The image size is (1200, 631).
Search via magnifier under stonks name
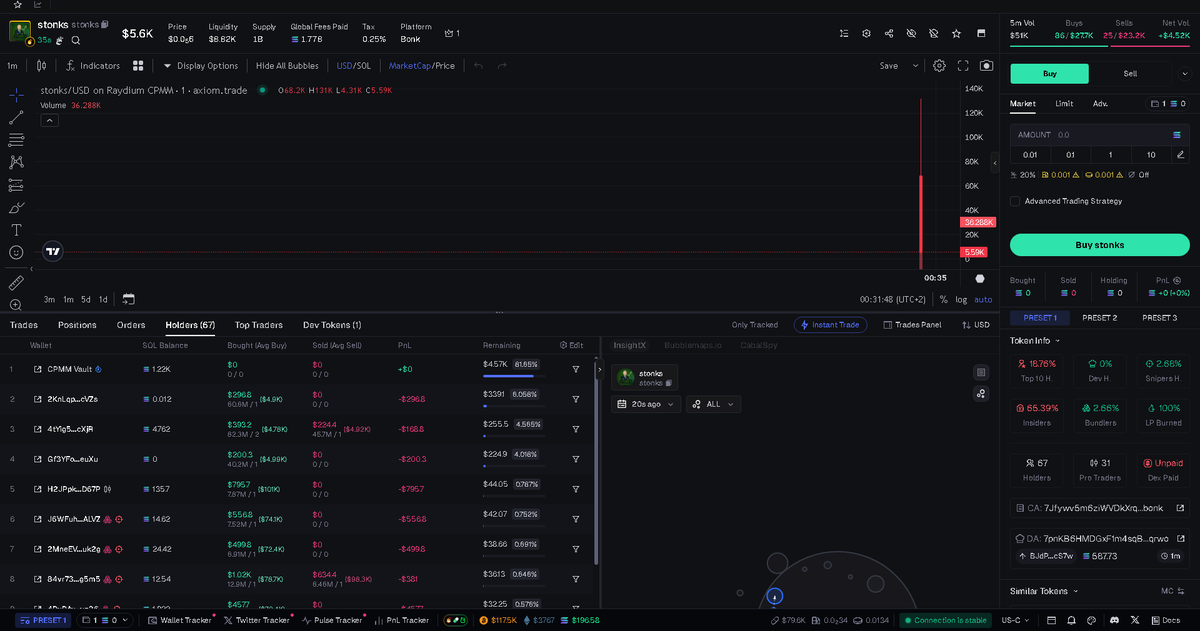tap(75, 40)
